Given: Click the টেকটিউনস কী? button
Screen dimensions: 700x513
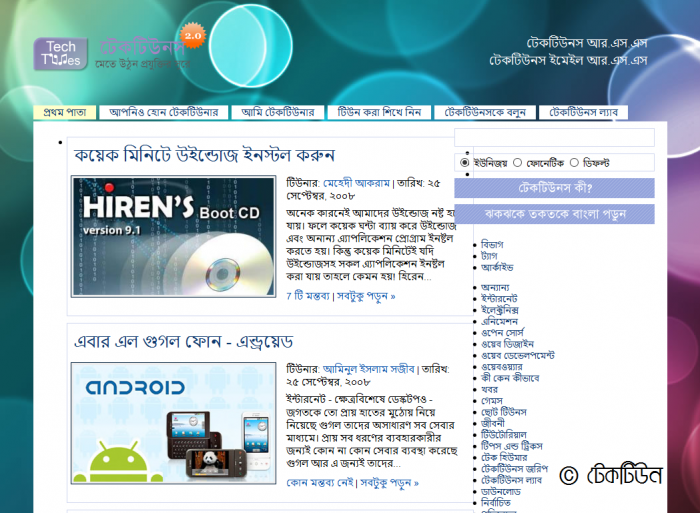Looking at the screenshot, I should [x=554, y=188].
